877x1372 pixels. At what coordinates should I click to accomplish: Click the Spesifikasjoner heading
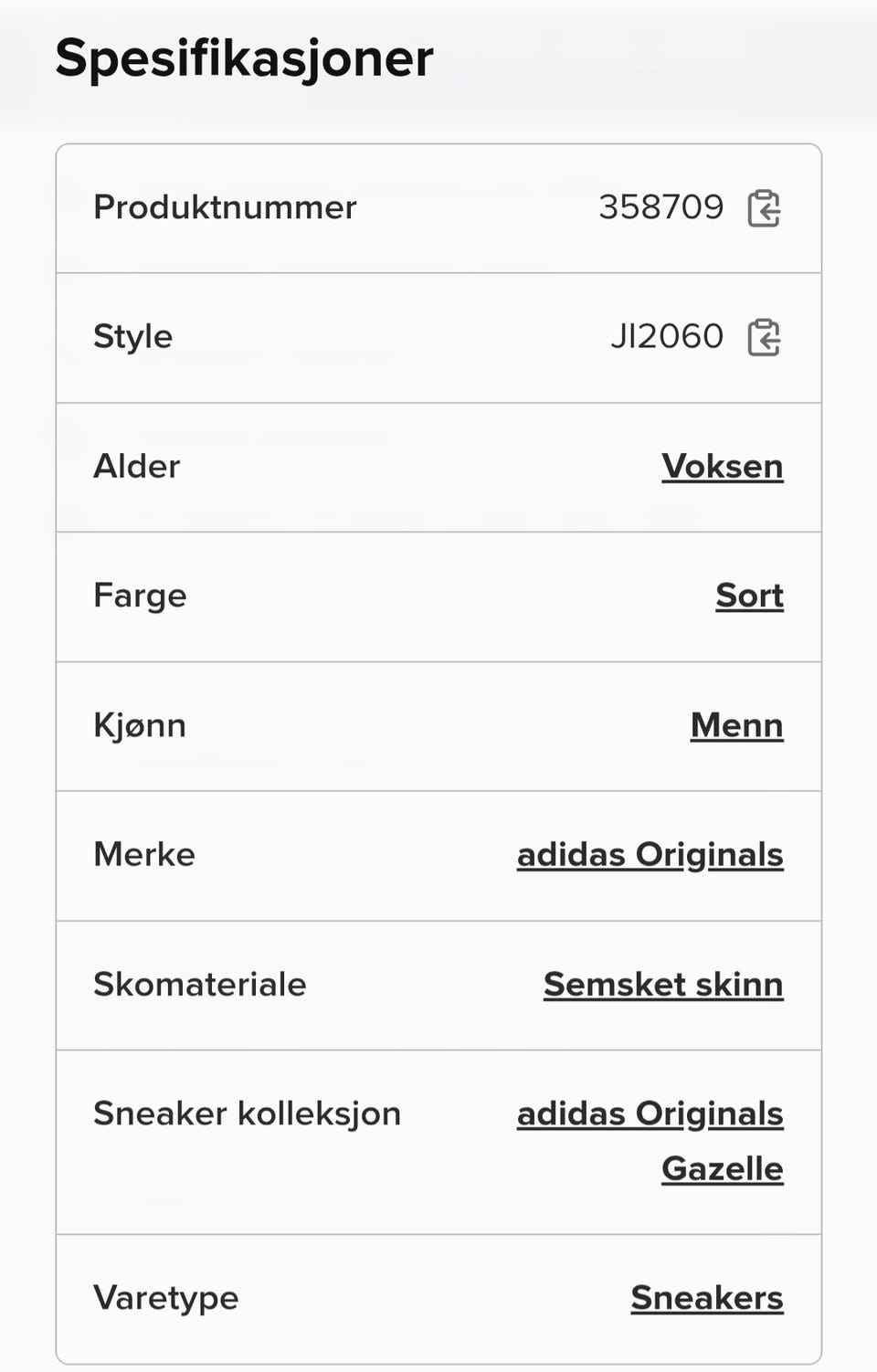click(244, 58)
